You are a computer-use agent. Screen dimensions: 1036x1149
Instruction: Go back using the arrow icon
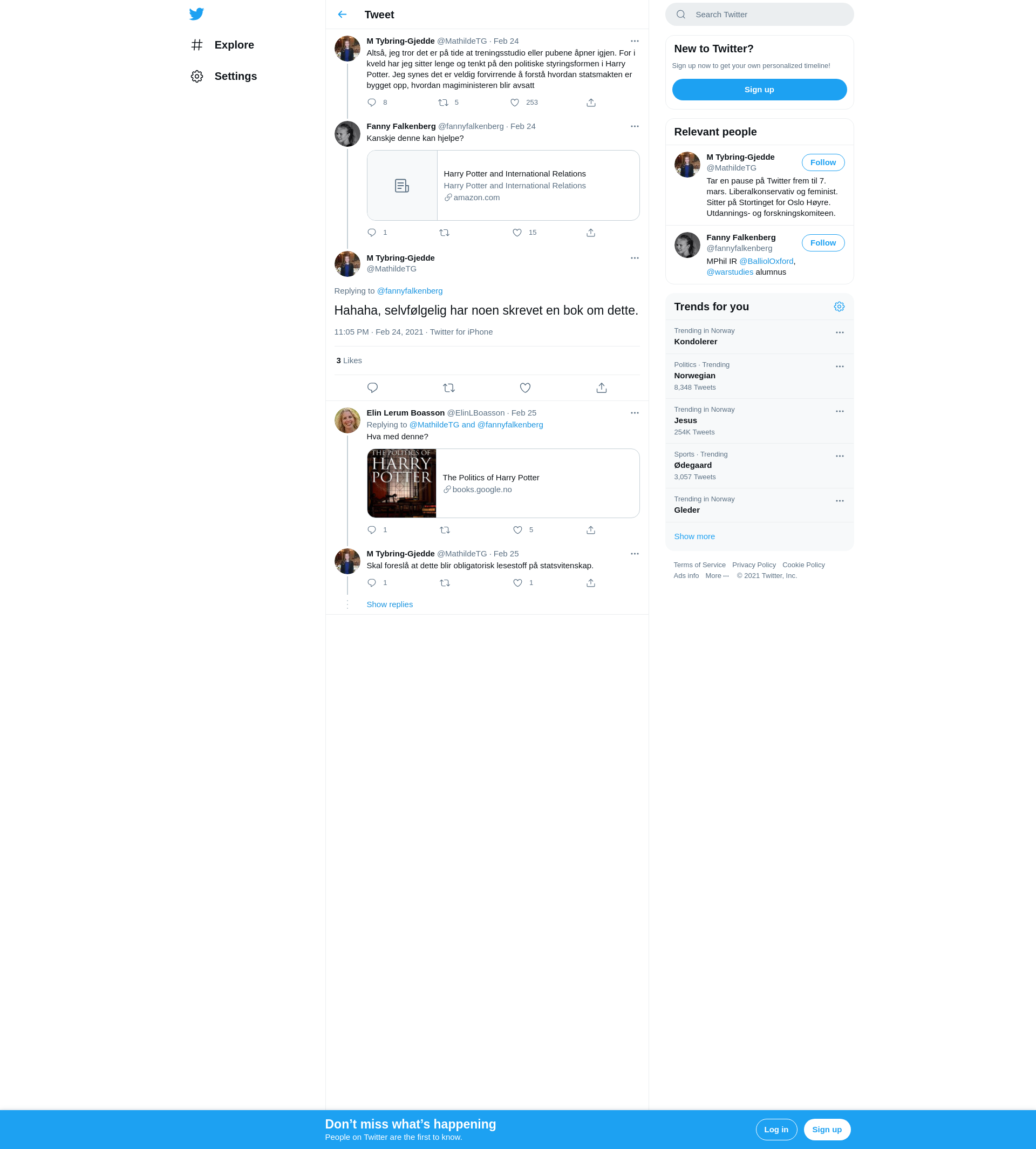click(342, 14)
